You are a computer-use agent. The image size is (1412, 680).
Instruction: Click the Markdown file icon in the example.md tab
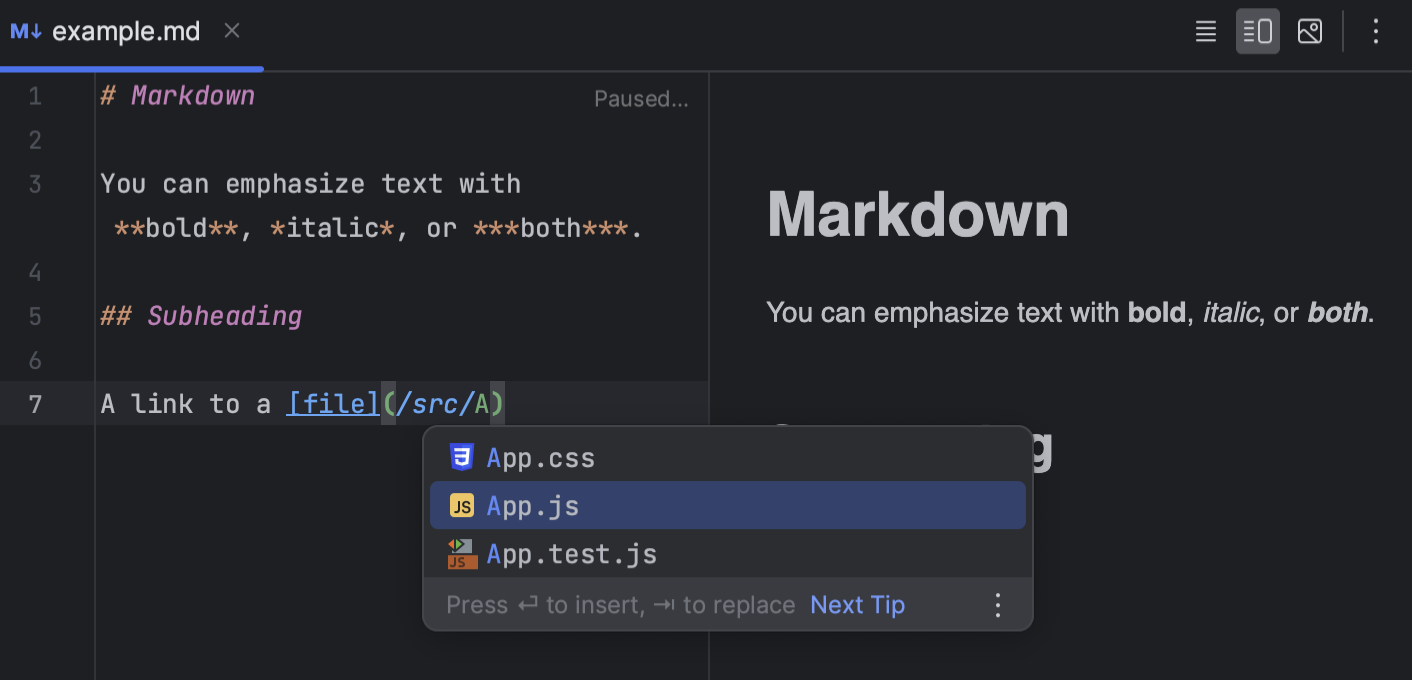pyautogui.click(x=24, y=31)
